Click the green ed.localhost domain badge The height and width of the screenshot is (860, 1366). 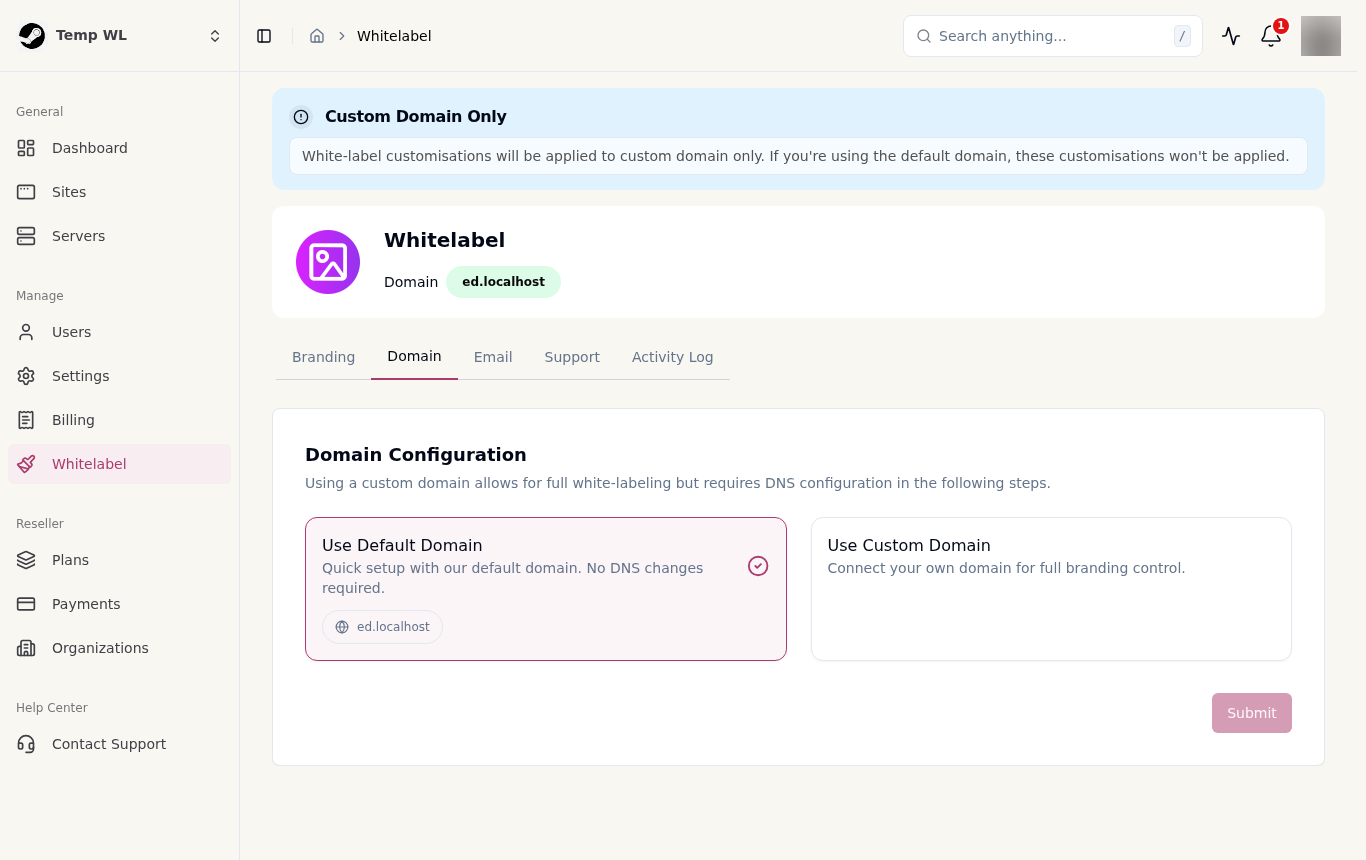tap(503, 282)
